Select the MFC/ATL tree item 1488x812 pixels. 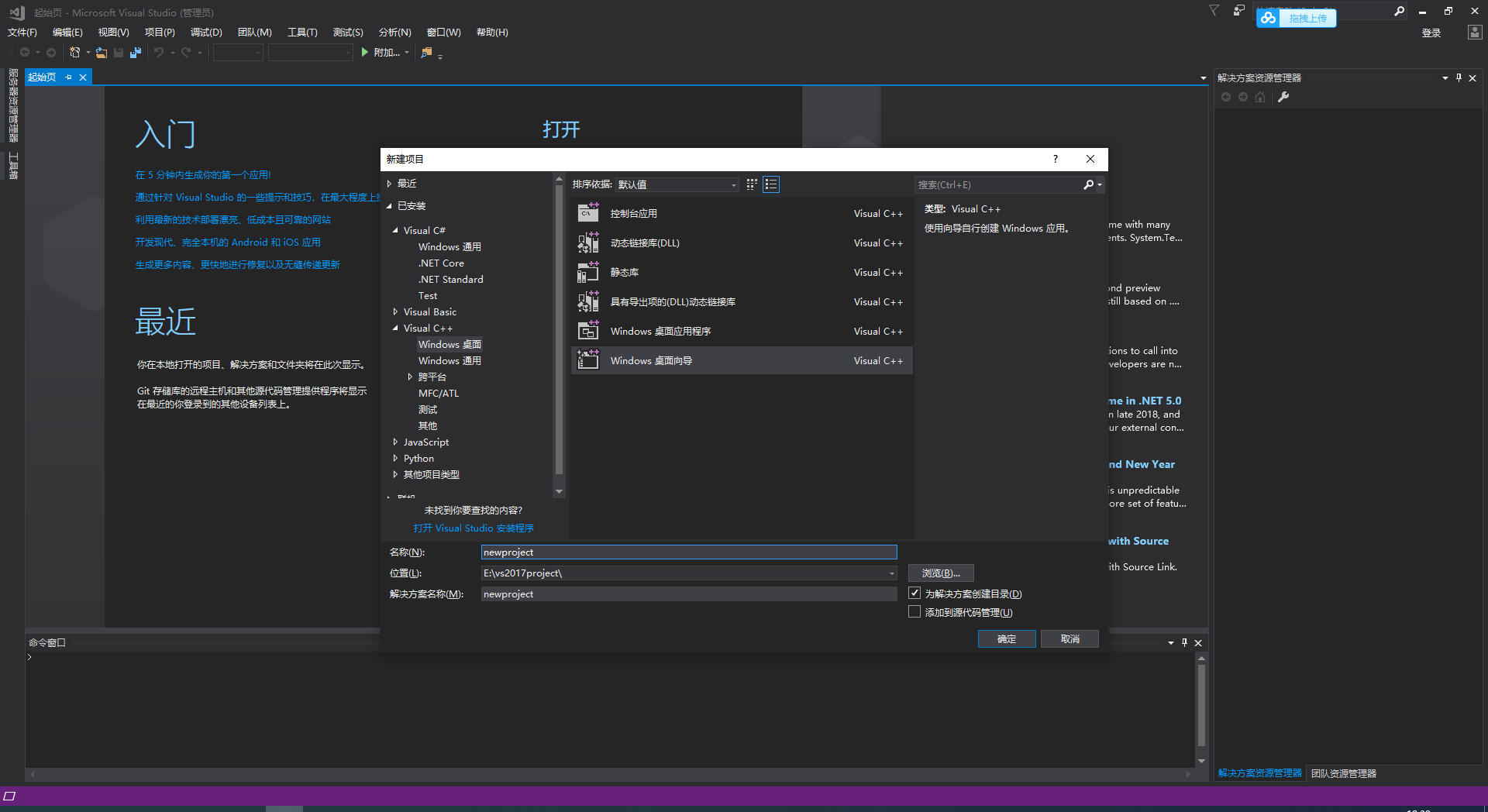tap(439, 393)
